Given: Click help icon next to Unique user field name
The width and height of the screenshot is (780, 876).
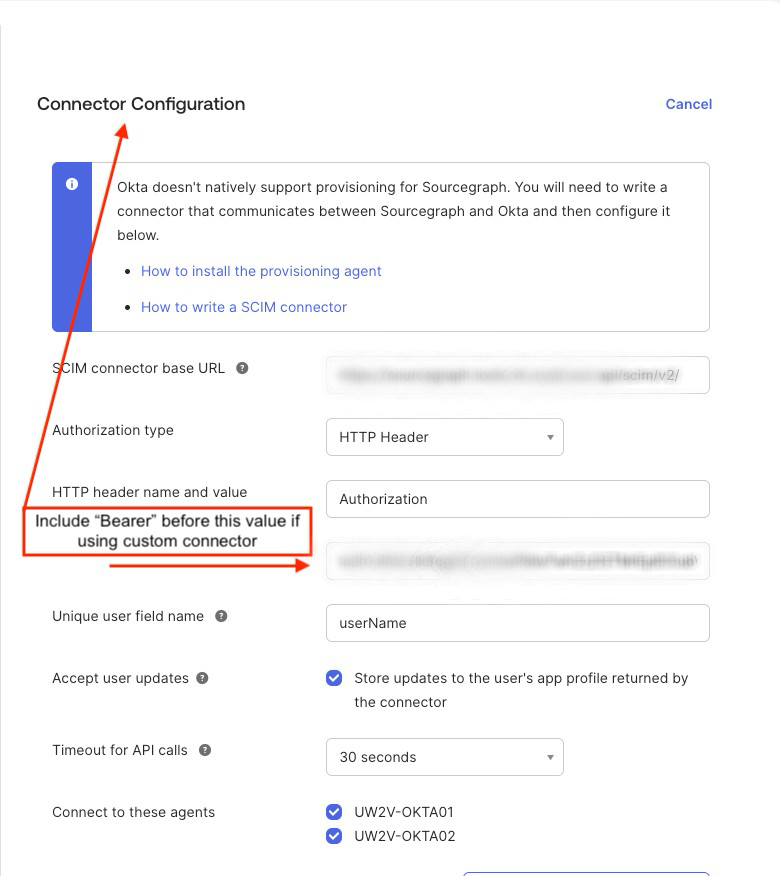Looking at the screenshot, I should click(221, 616).
